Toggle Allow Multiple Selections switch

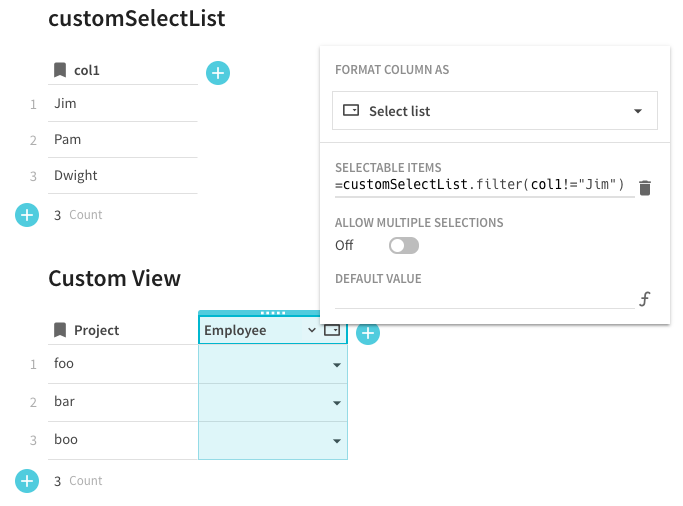point(403,245)
